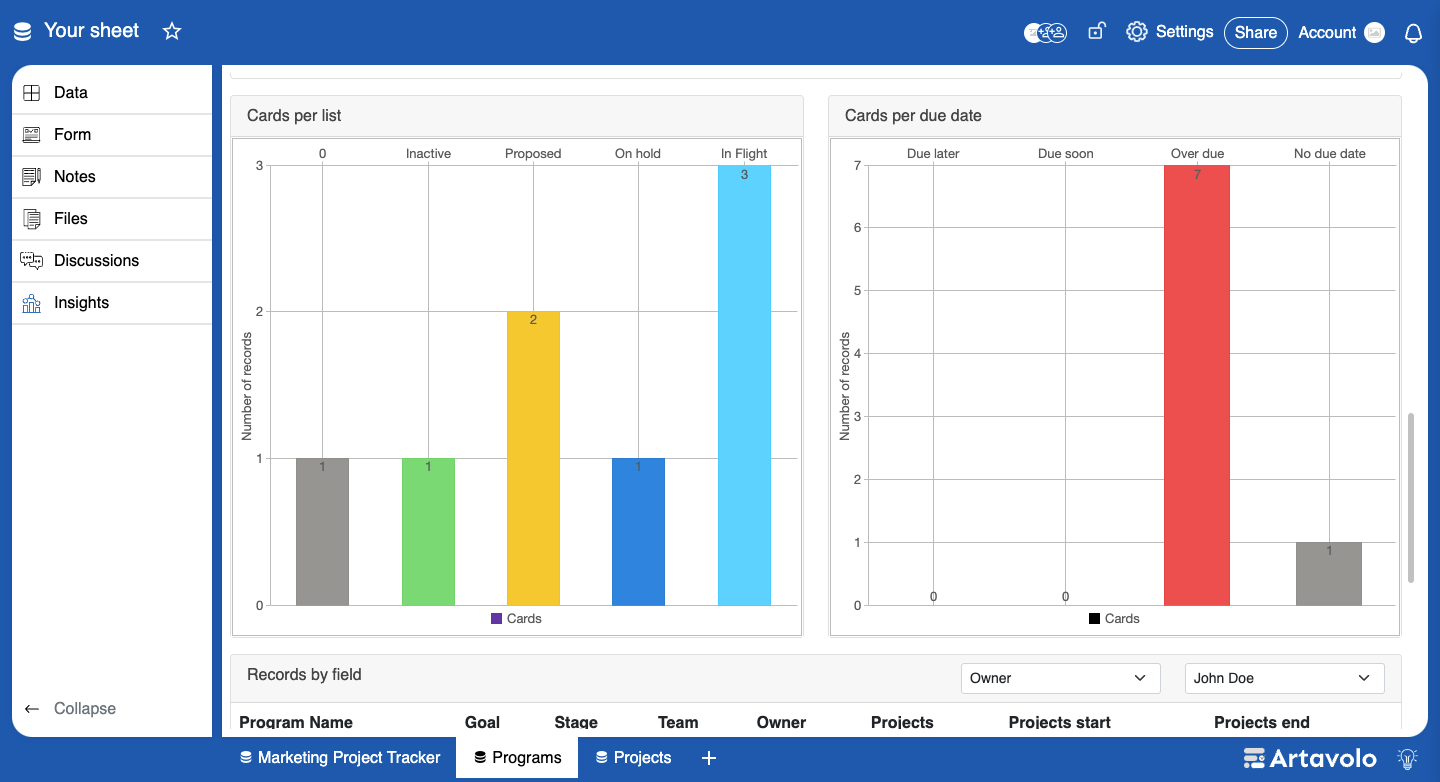Open the collaborators avatar group

(x=1046, y=32)
